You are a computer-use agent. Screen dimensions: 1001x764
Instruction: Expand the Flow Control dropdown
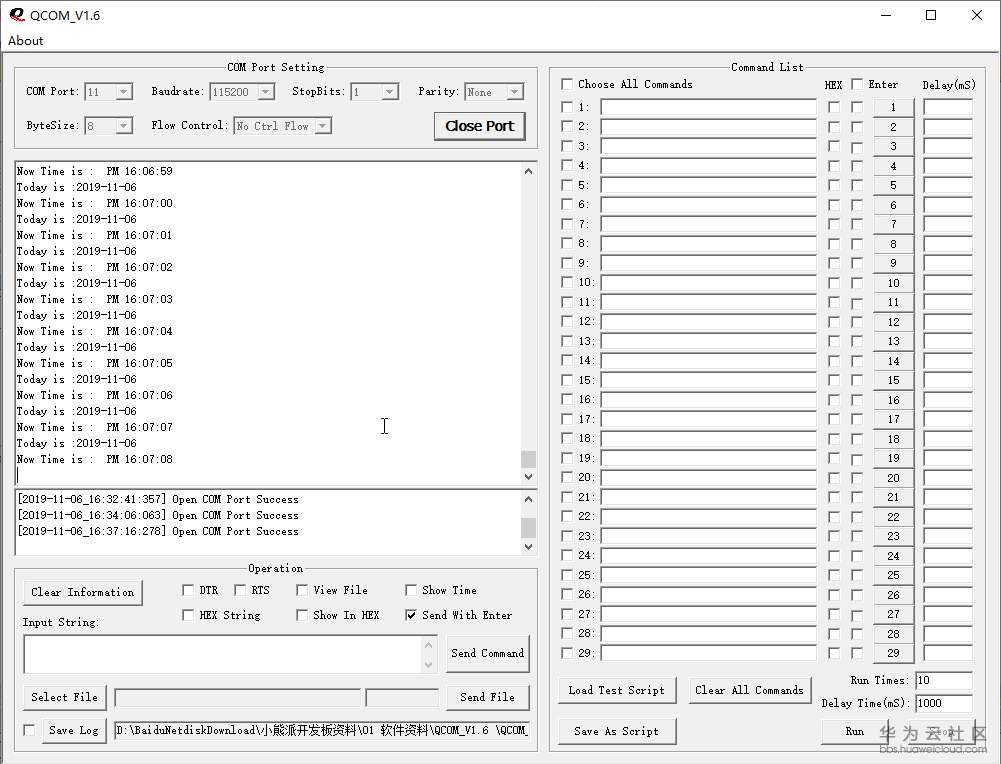point(323,126)
